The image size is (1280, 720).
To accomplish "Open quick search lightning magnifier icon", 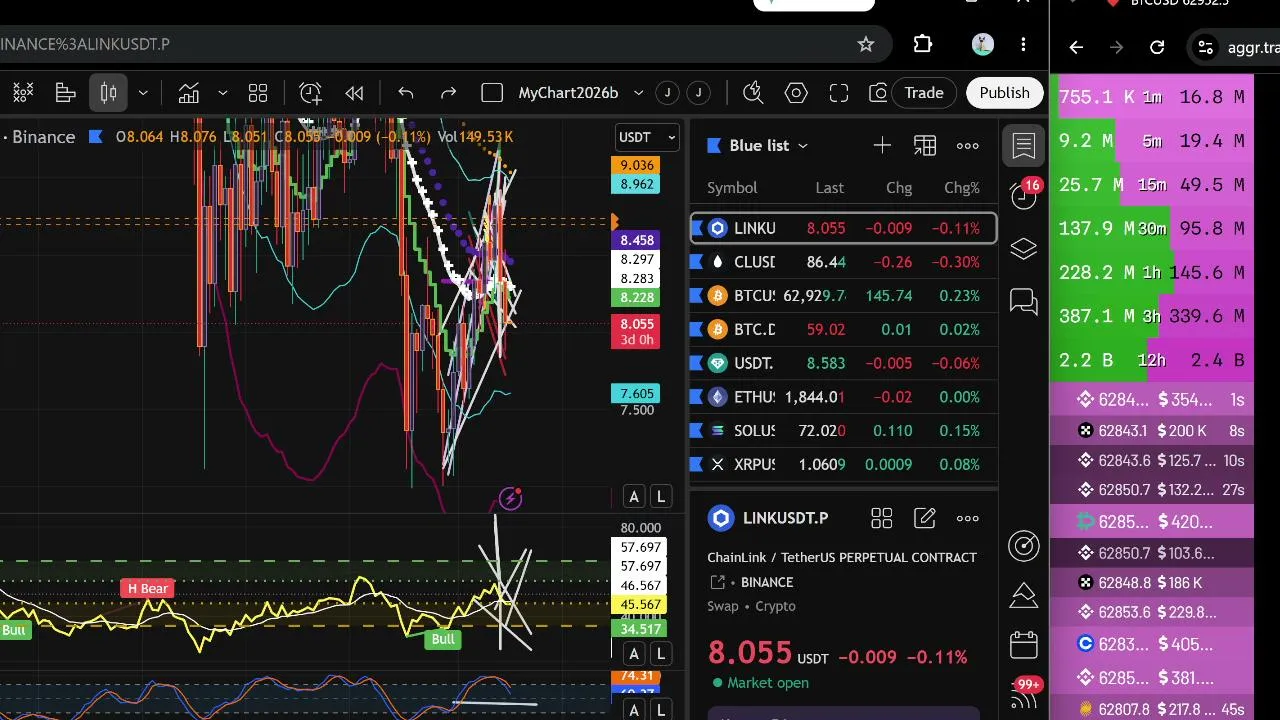I will [753, 93].
